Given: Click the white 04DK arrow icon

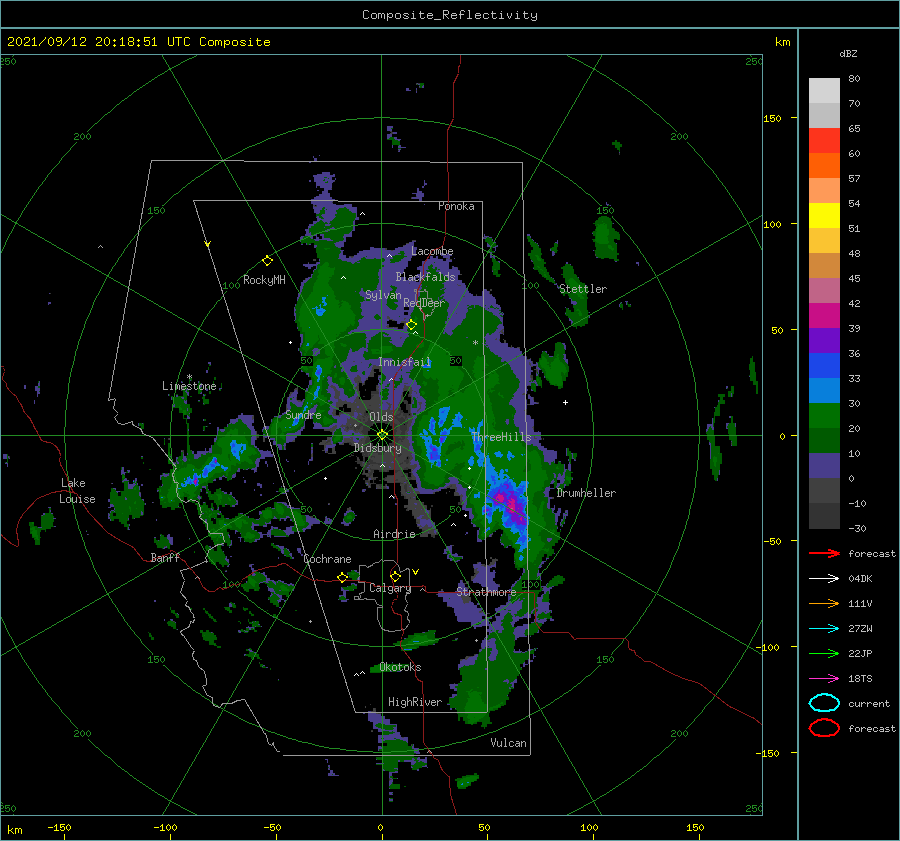Looking at the screenshot, I should pyautogui.click(x=824, y=578).
